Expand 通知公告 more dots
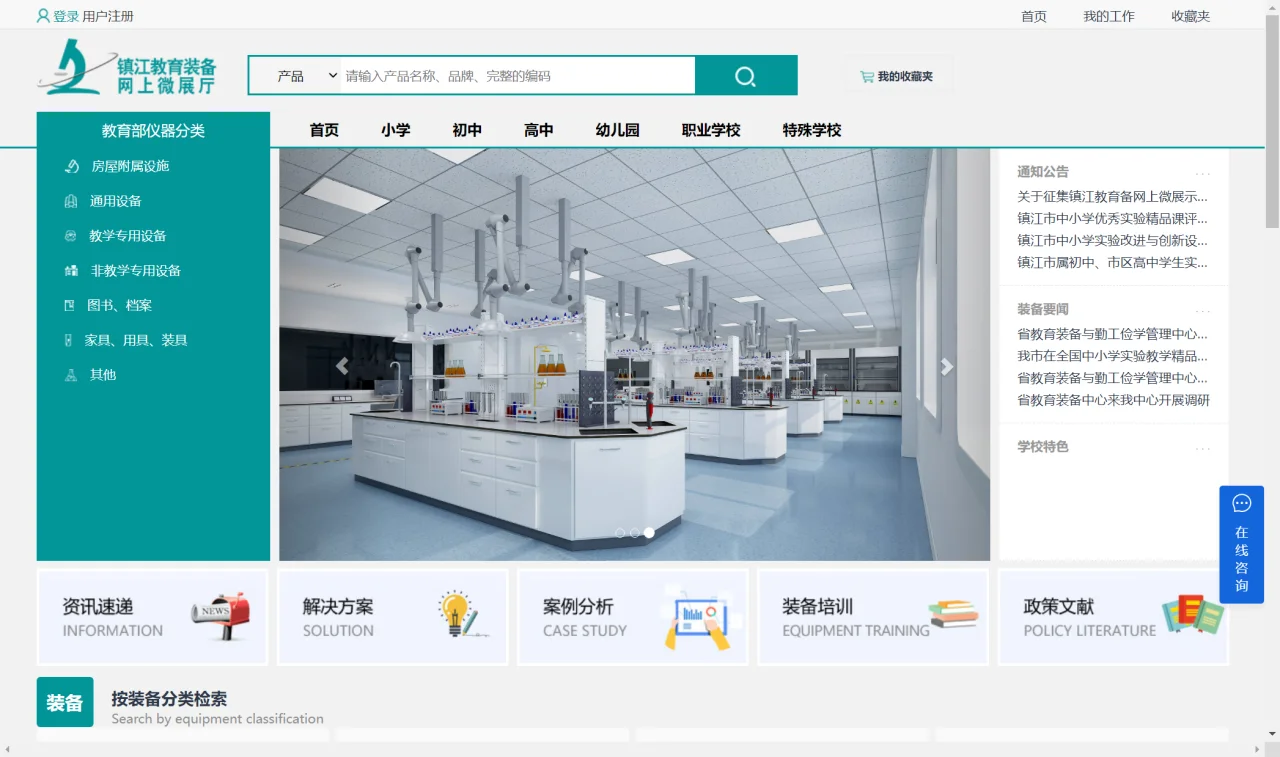 pos(1202,173)
